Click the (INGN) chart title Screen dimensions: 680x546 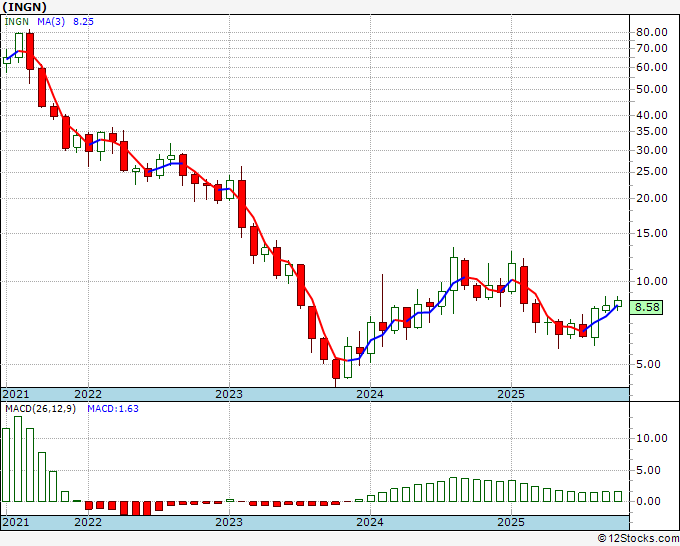[x=24, y=7]
